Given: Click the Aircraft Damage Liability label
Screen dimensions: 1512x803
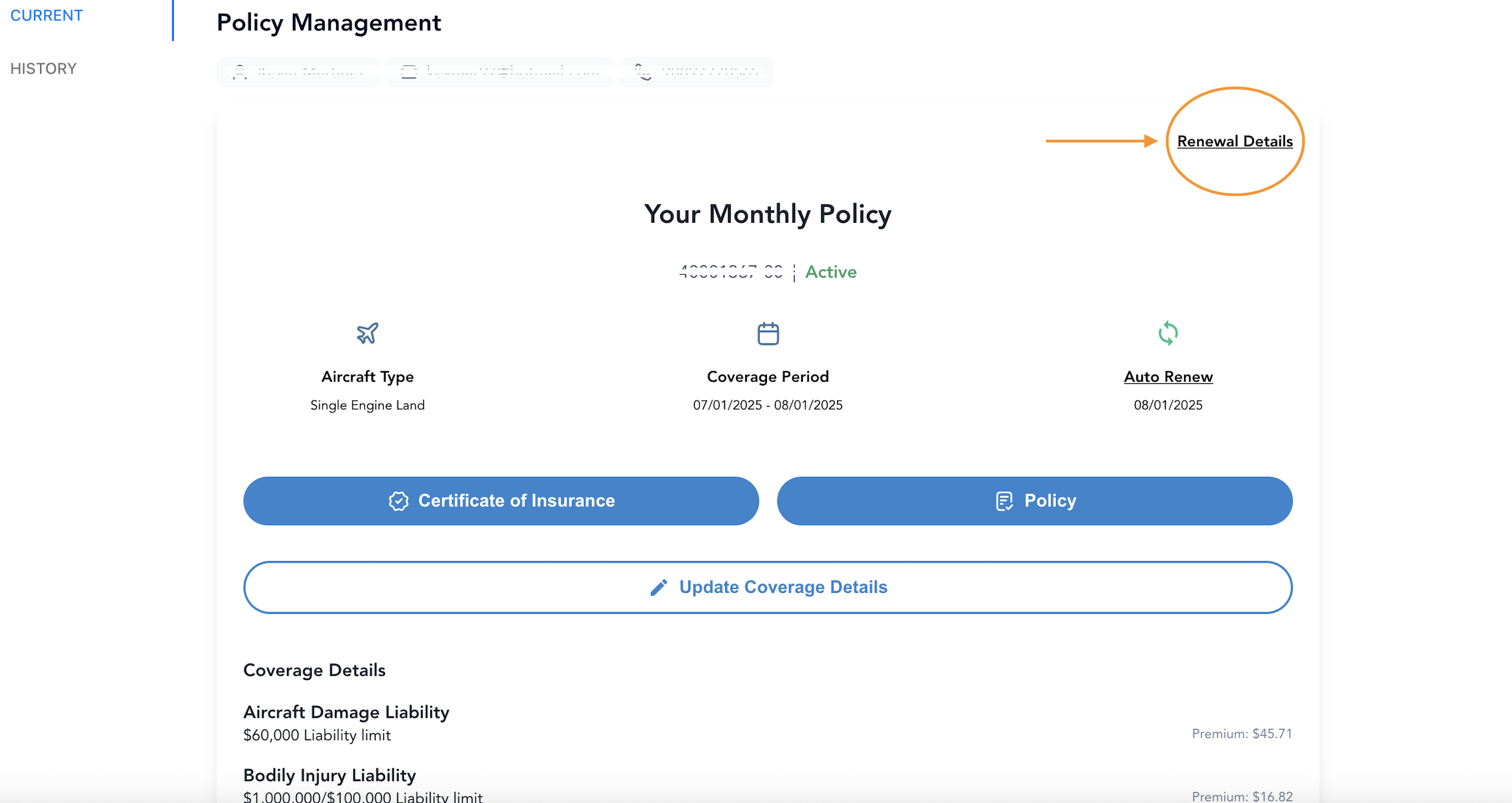Looking at the screenshot, I should pos(346,712).
